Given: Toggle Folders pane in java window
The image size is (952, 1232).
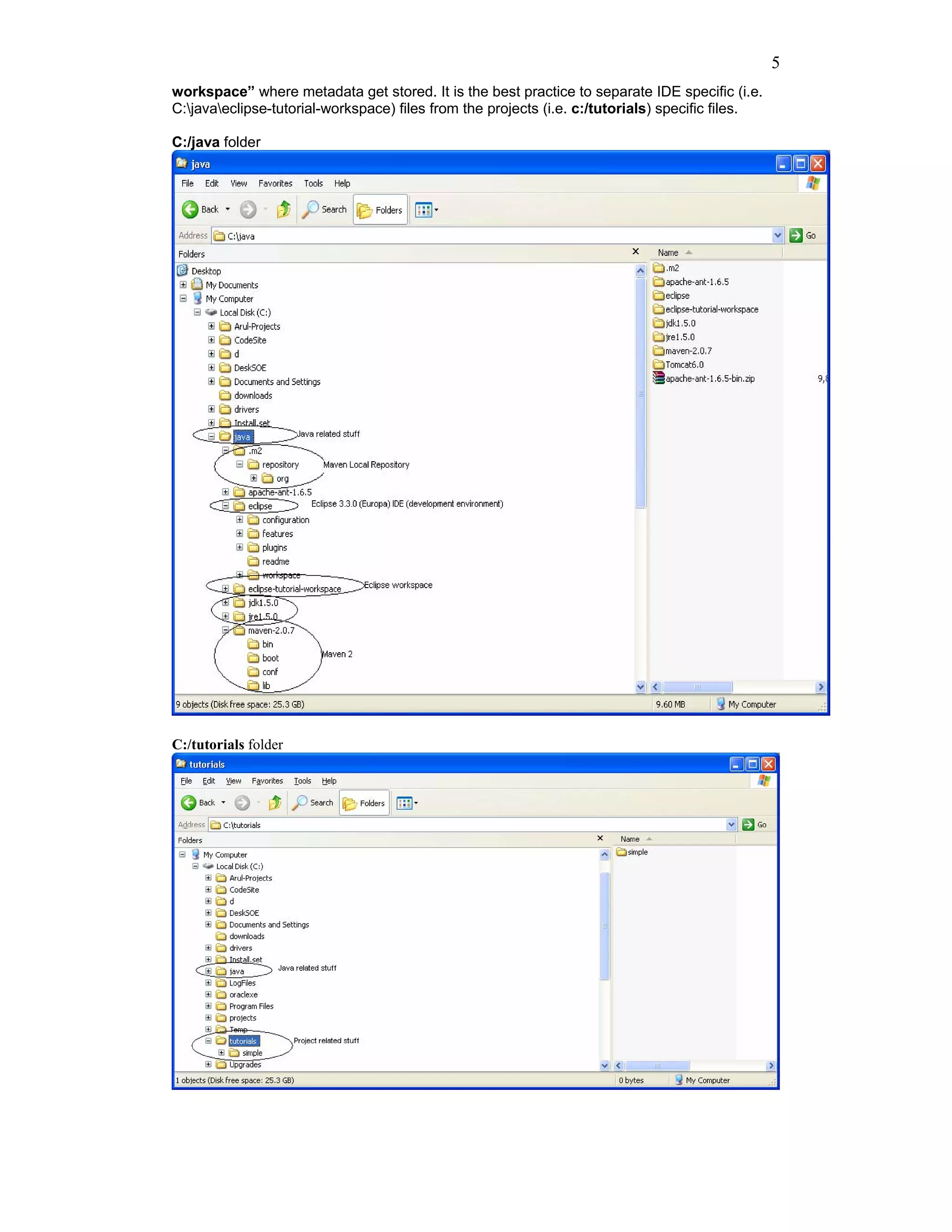Looking at the screenshot, I should (x=380, y=210).
